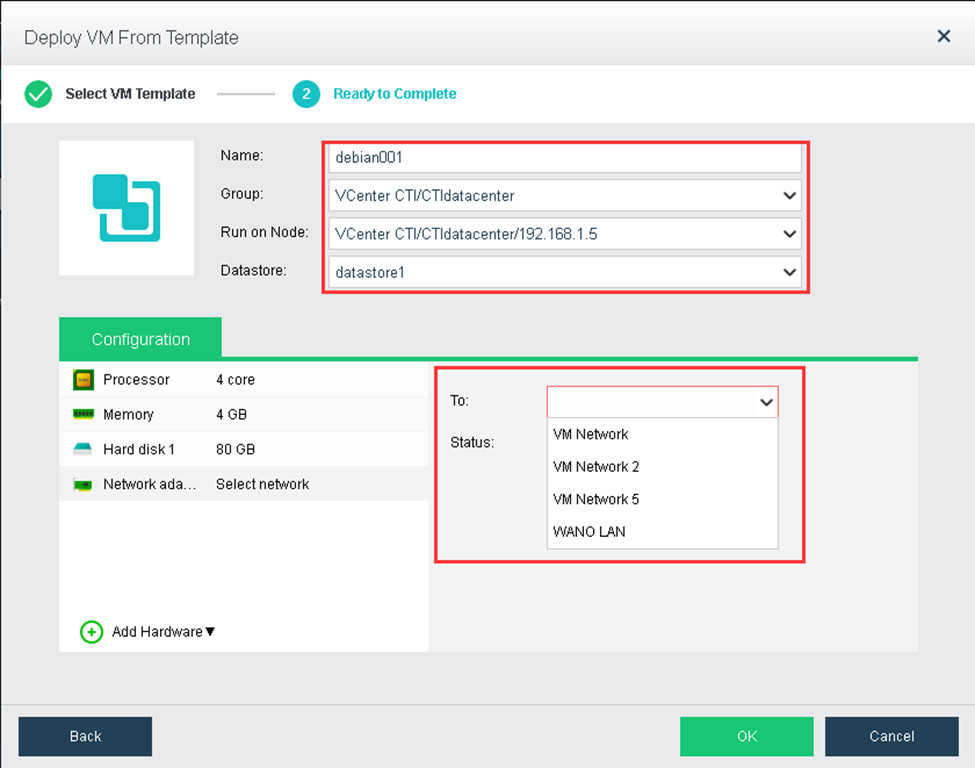This screenshot has width=975, height=768.
Task: Collapse the To network dropdown
Action: coord(766,402)
